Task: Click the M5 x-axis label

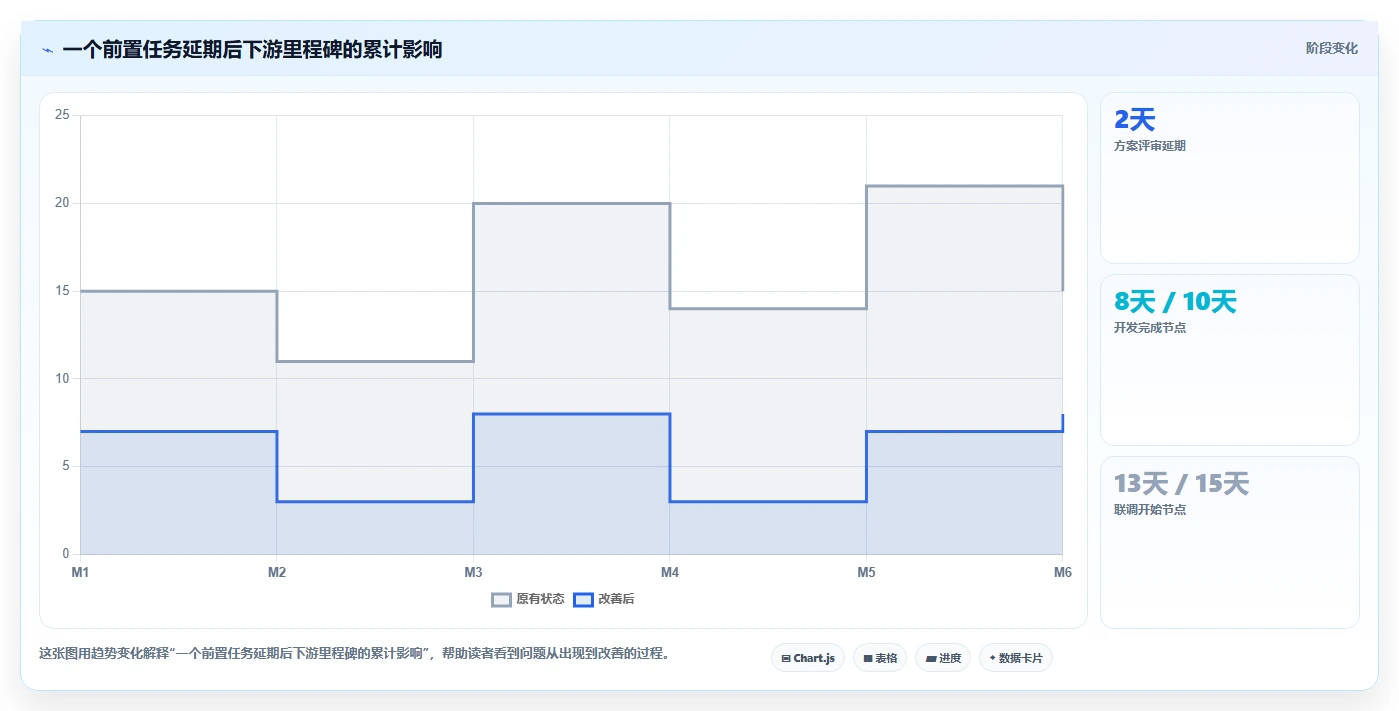Action: click(866, 572)
